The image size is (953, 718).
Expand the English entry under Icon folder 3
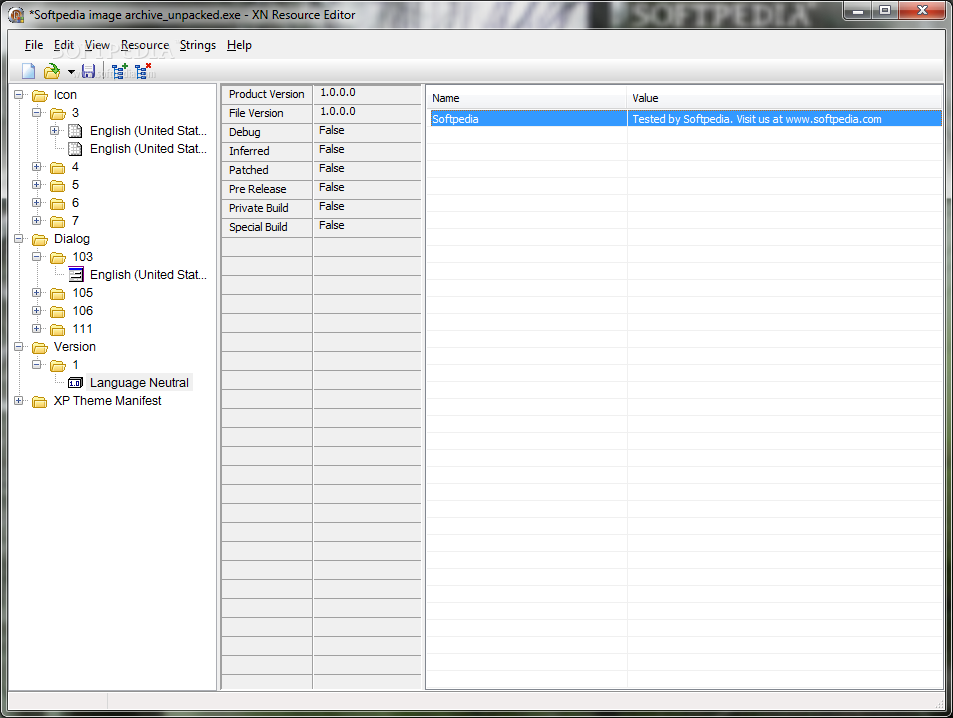(x=55, y=131)
